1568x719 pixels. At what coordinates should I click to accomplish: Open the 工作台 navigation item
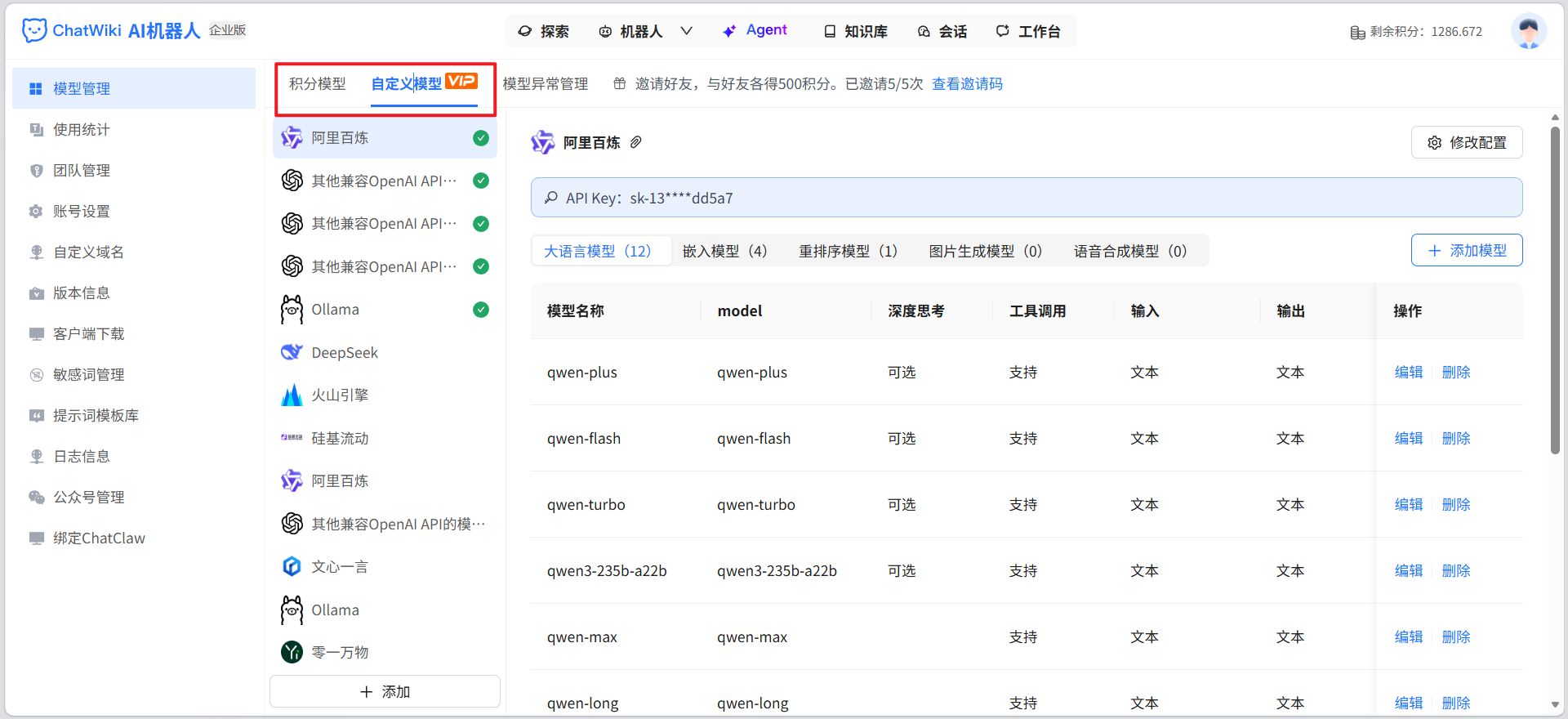(x=1028, y=31)
